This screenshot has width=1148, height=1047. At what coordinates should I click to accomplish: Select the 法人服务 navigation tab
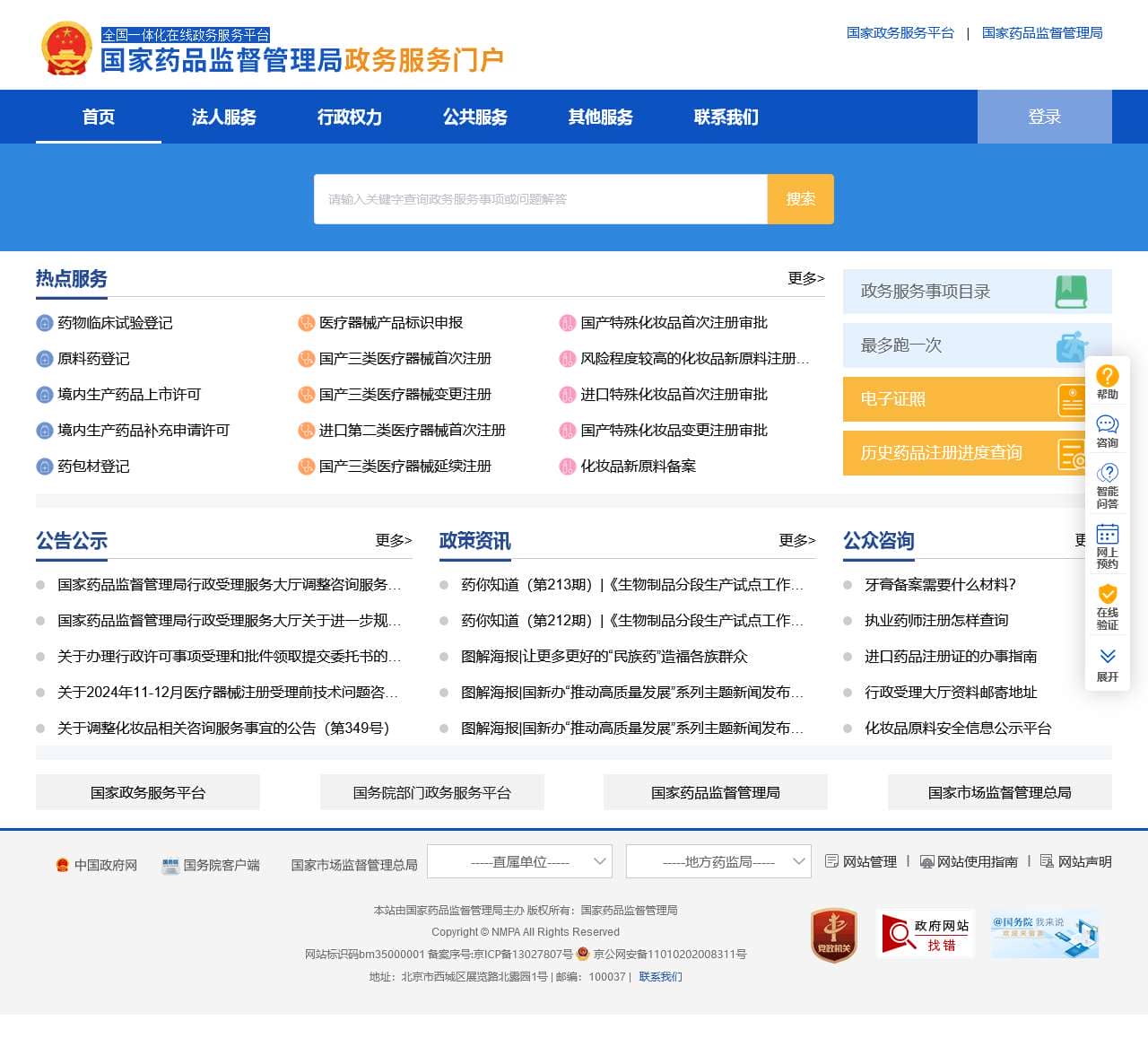pyautogui.click(x=223, y=117)
